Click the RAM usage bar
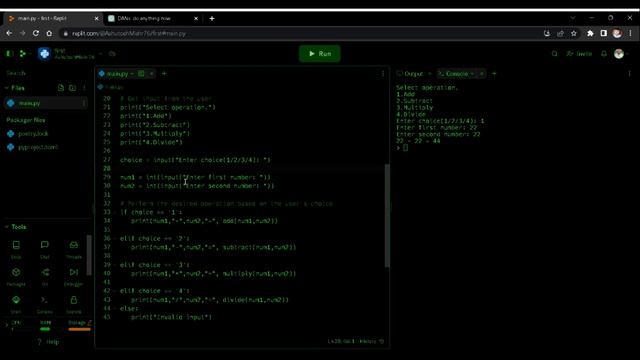The image size is (640, 360). click(x=45, y=329)
